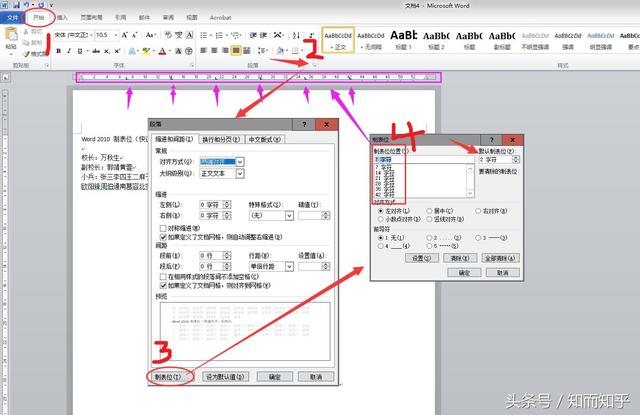Click the show paragraph marks icon
This screenshot has height=415, width=640.
click(x=311, y=36)
